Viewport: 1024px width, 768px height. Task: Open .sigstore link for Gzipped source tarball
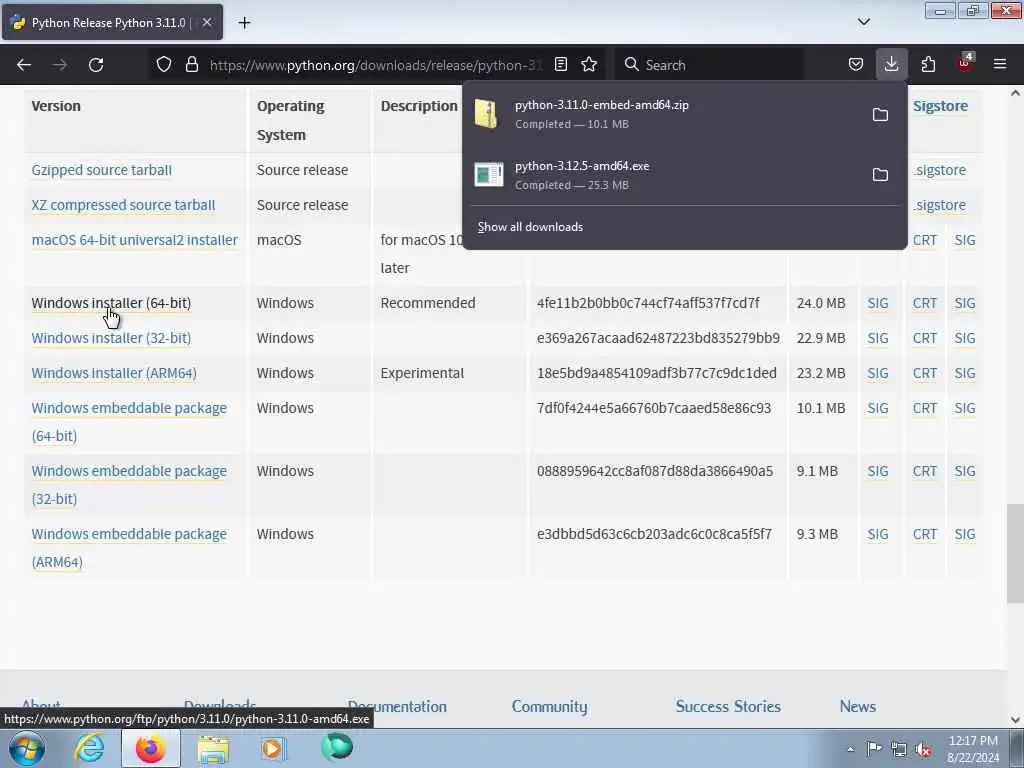[940, 170]
